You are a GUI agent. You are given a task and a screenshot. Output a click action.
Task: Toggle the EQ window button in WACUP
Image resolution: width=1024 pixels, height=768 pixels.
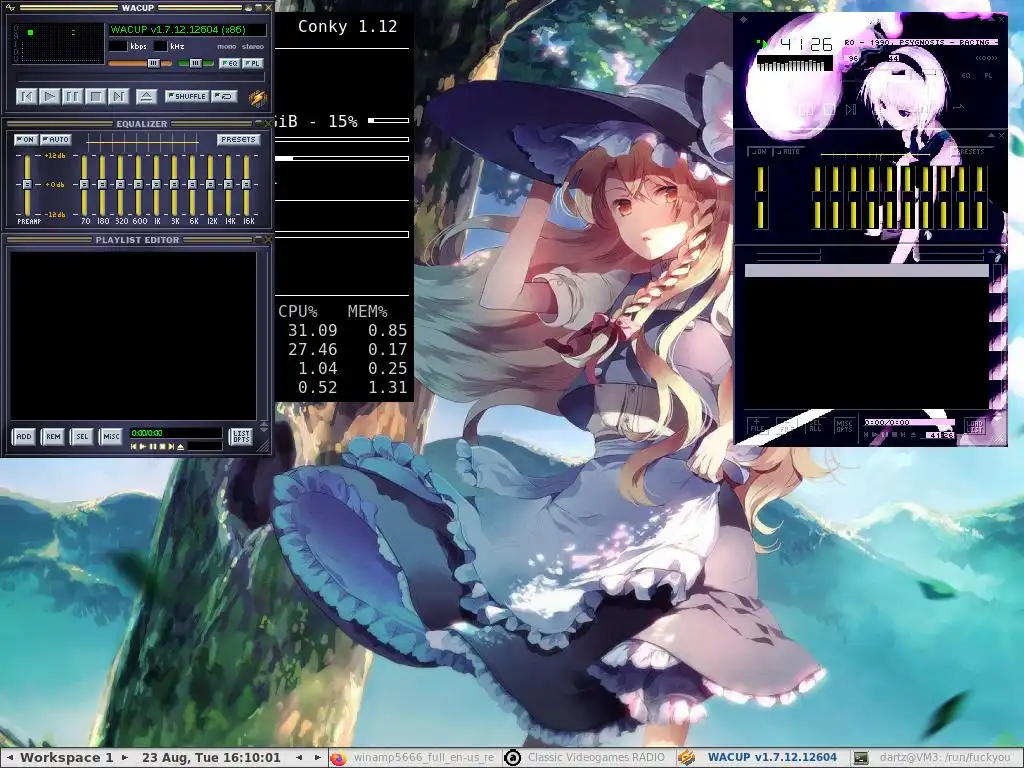(x=229, y=63)
